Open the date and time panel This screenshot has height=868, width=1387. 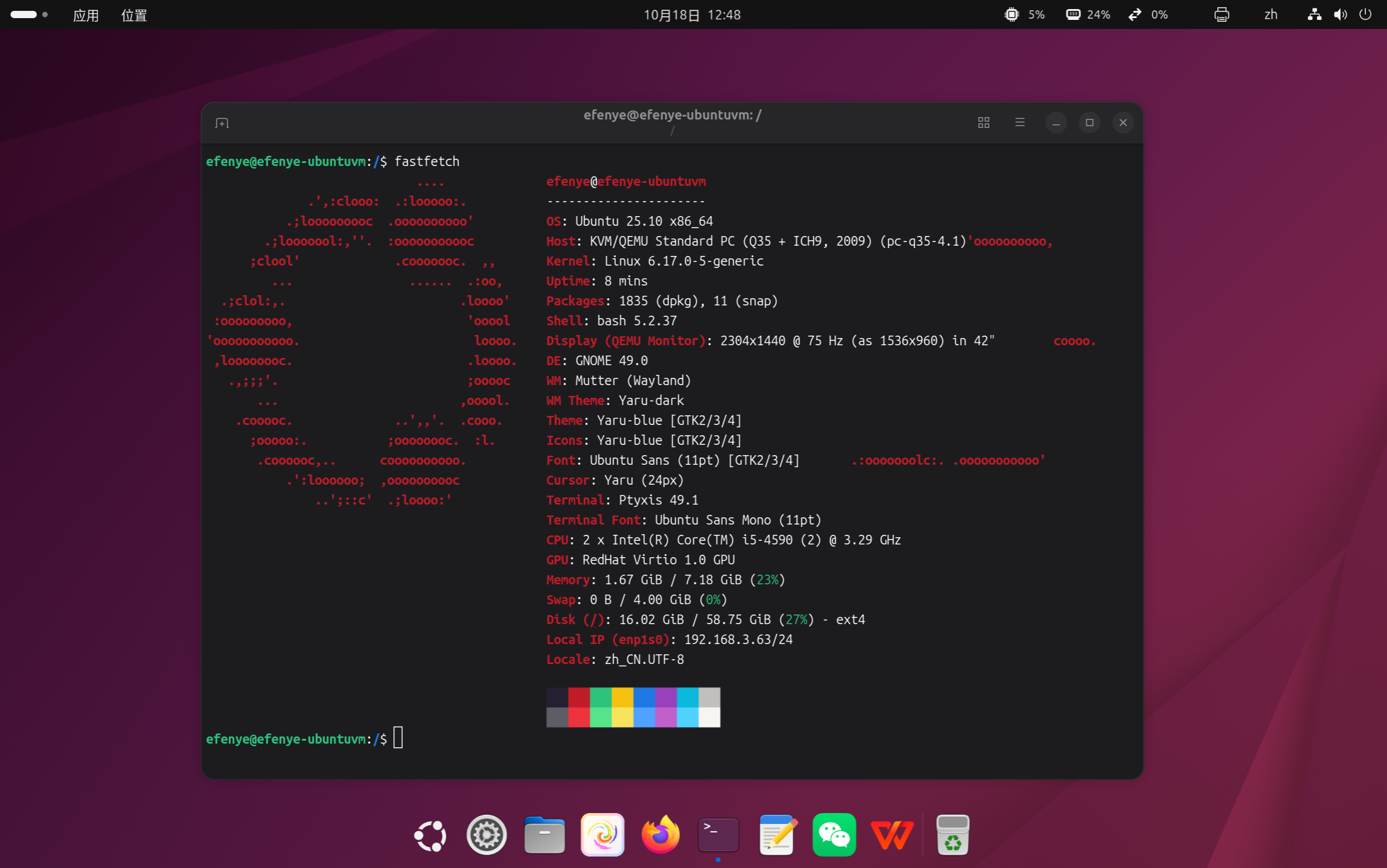click(x=692, y=15)
